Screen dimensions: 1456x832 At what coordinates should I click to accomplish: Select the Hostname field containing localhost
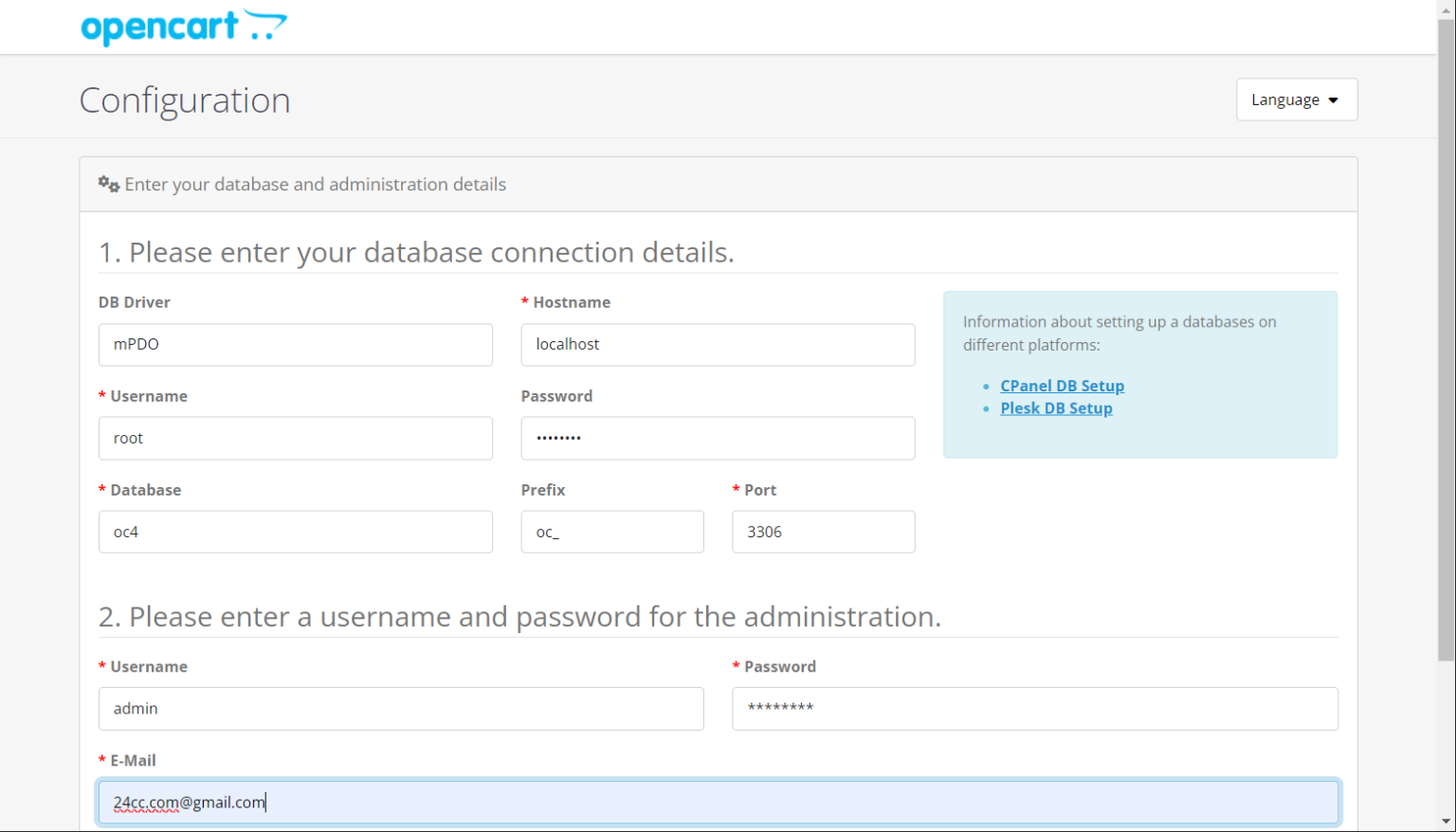click(x=718, y=344)
